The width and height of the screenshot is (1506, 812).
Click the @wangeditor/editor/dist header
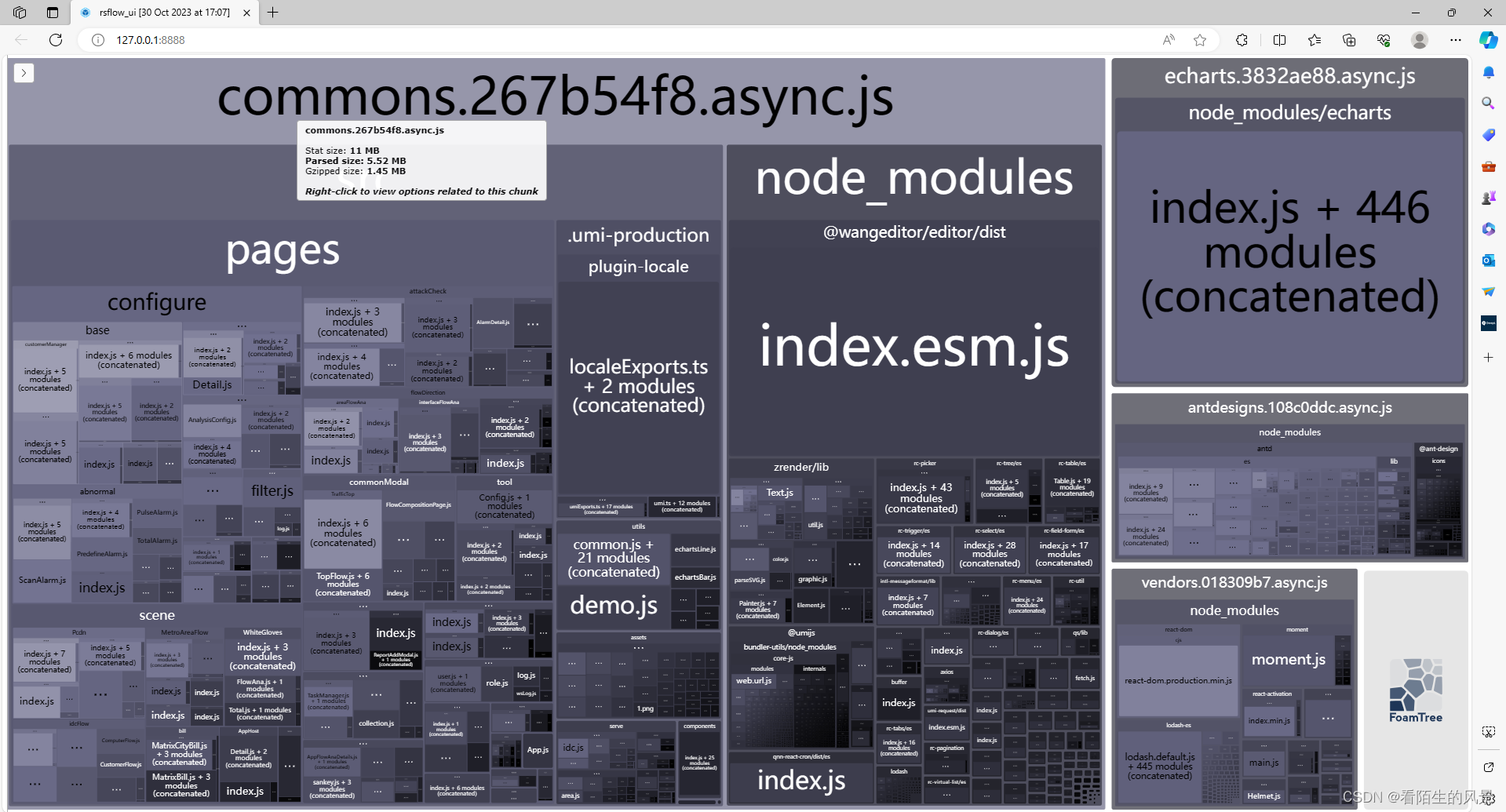[x=914, y=232]
